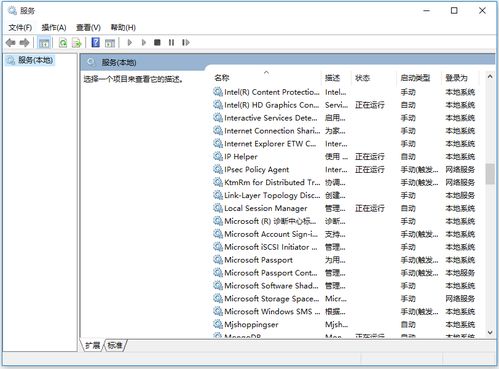Click the gear icon beside Mjshoppingser

point(218,324)
